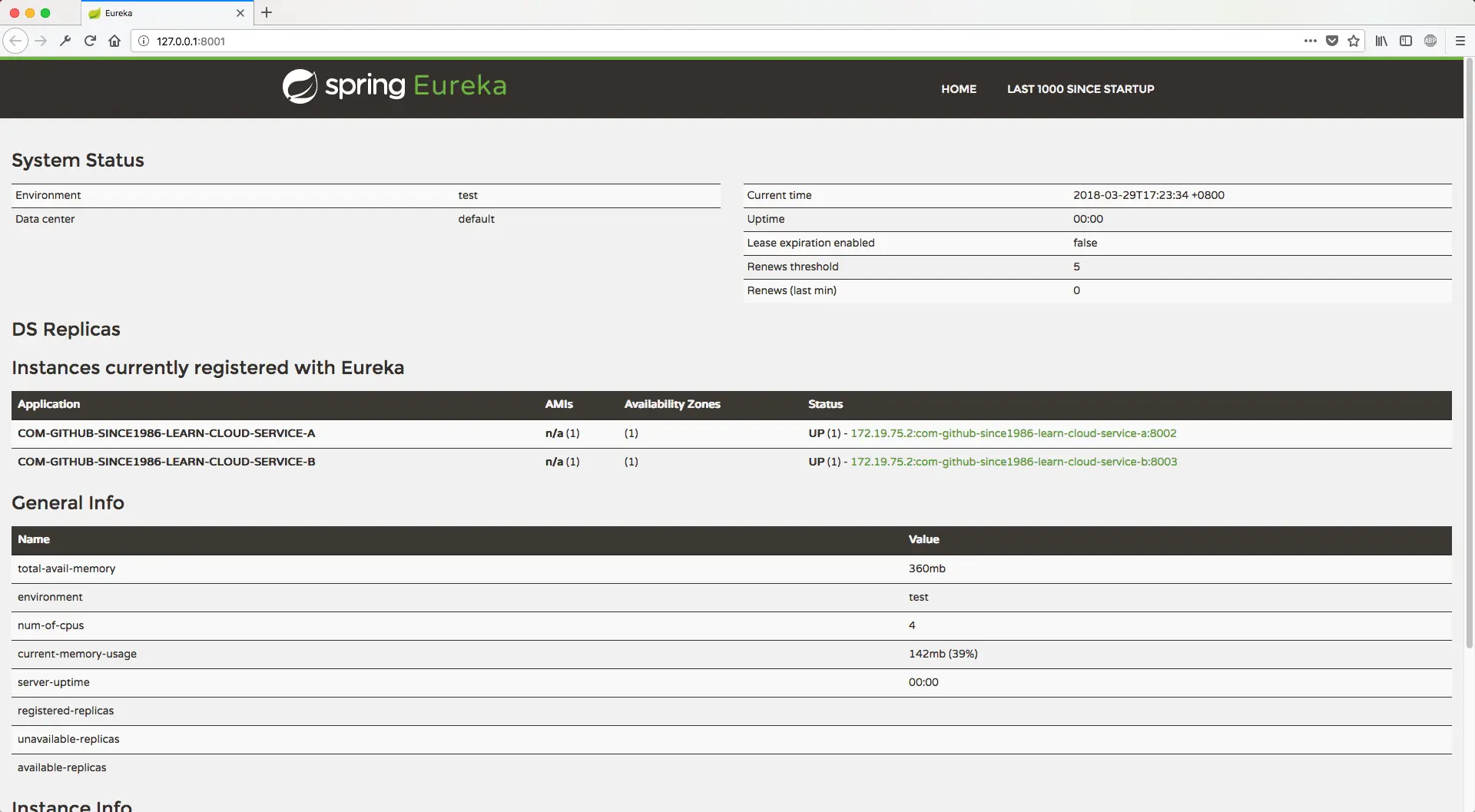Click the value '142mb (39%)'
The height and width of the screenshot is (812, 1475).
(x=943, y=654)
